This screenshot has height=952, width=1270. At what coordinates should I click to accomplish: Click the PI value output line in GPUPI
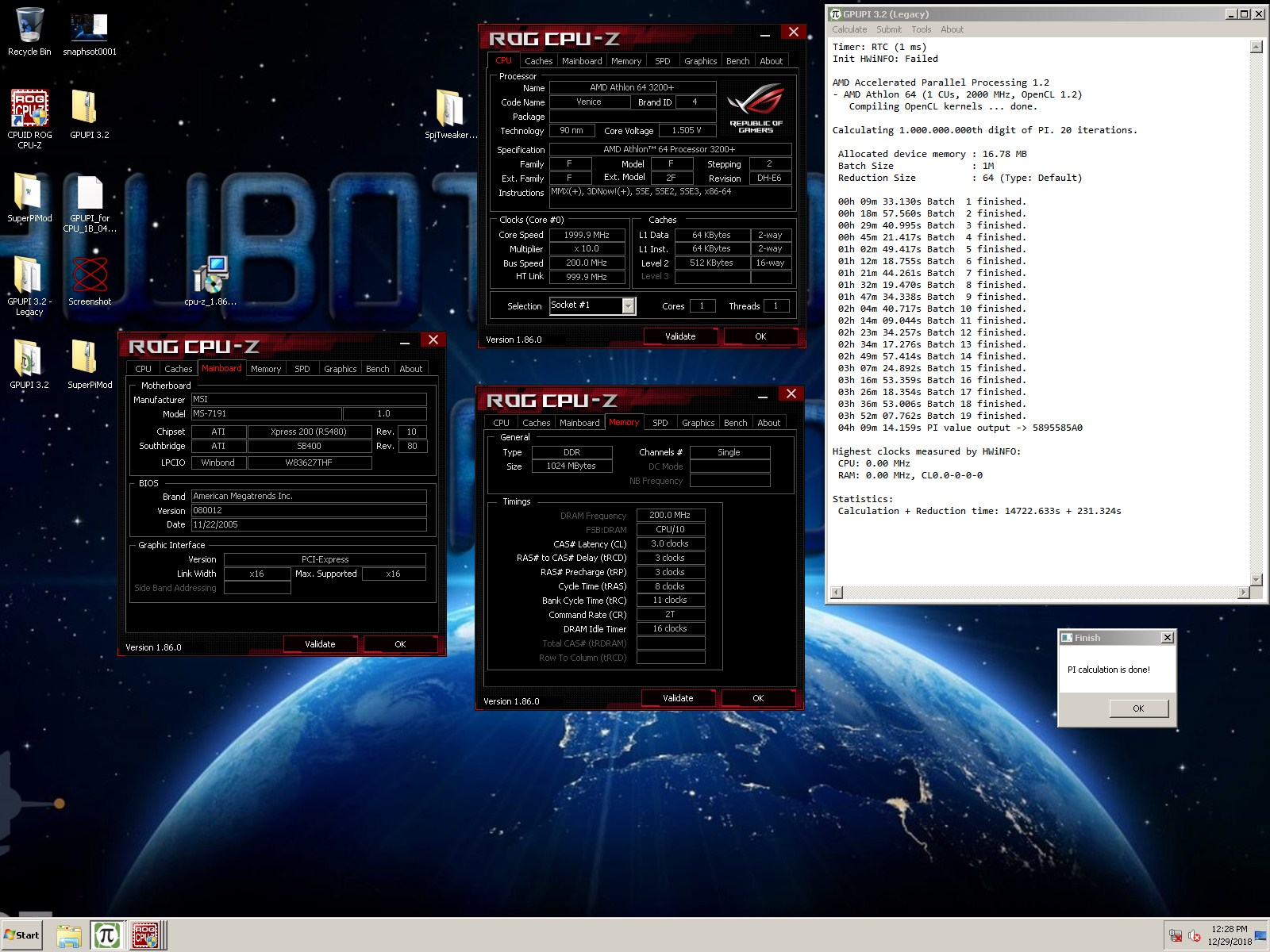coord(960,428)
